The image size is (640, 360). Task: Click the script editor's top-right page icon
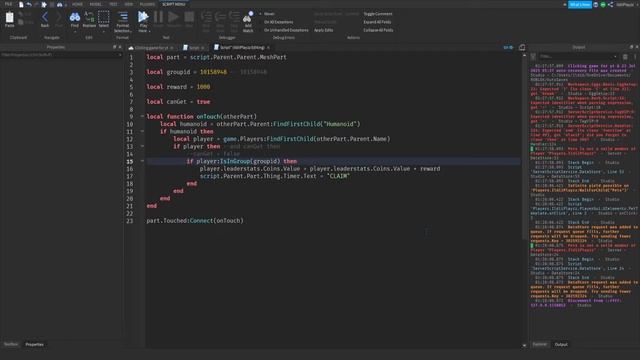(522, 47)
